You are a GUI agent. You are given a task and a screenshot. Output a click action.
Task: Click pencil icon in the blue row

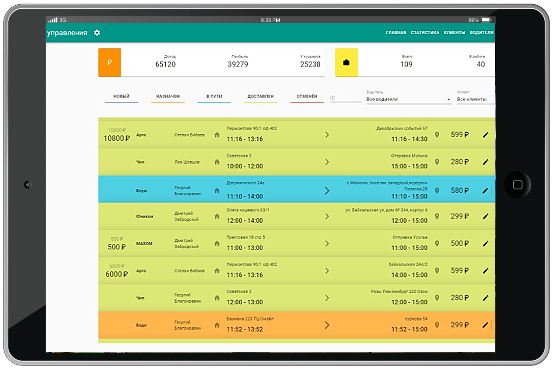coord(485,191)
